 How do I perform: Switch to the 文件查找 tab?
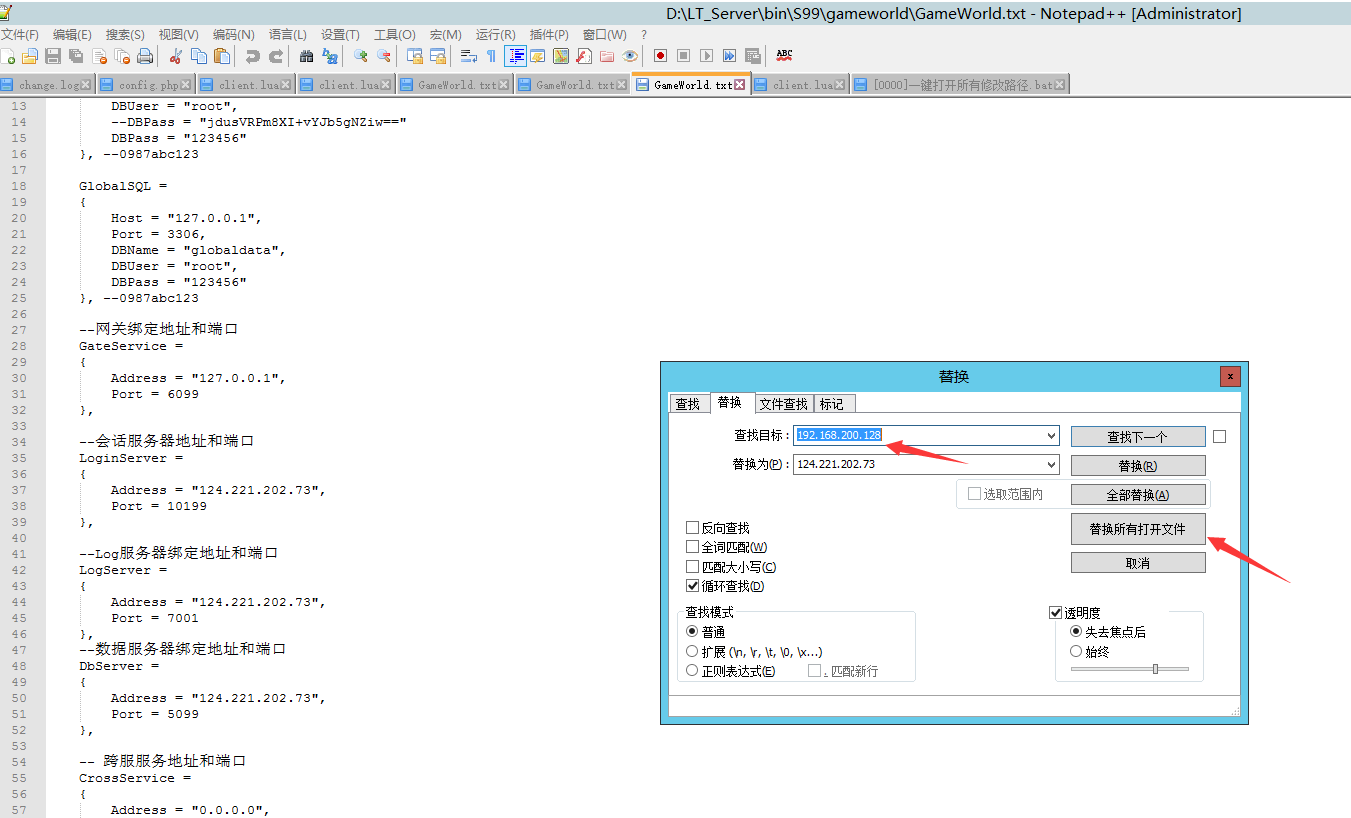783,404
